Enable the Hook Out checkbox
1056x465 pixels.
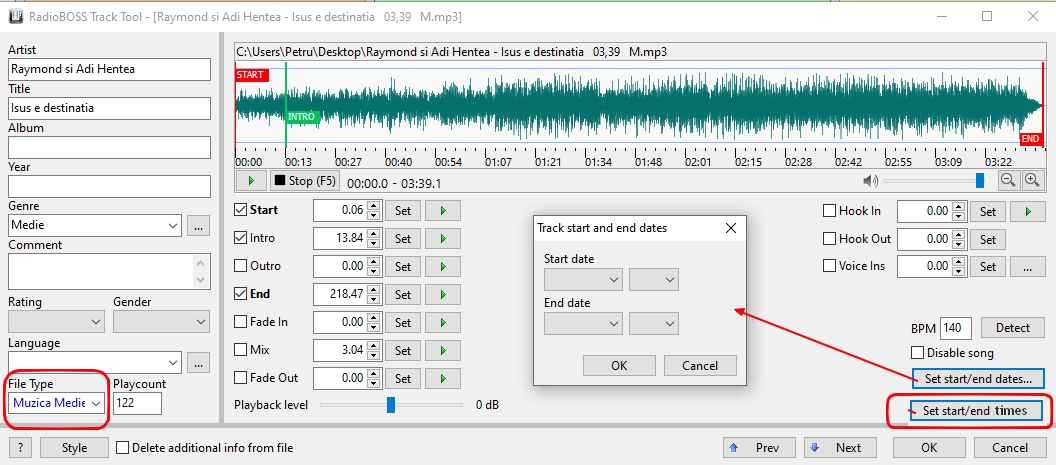tap(830, 239)
